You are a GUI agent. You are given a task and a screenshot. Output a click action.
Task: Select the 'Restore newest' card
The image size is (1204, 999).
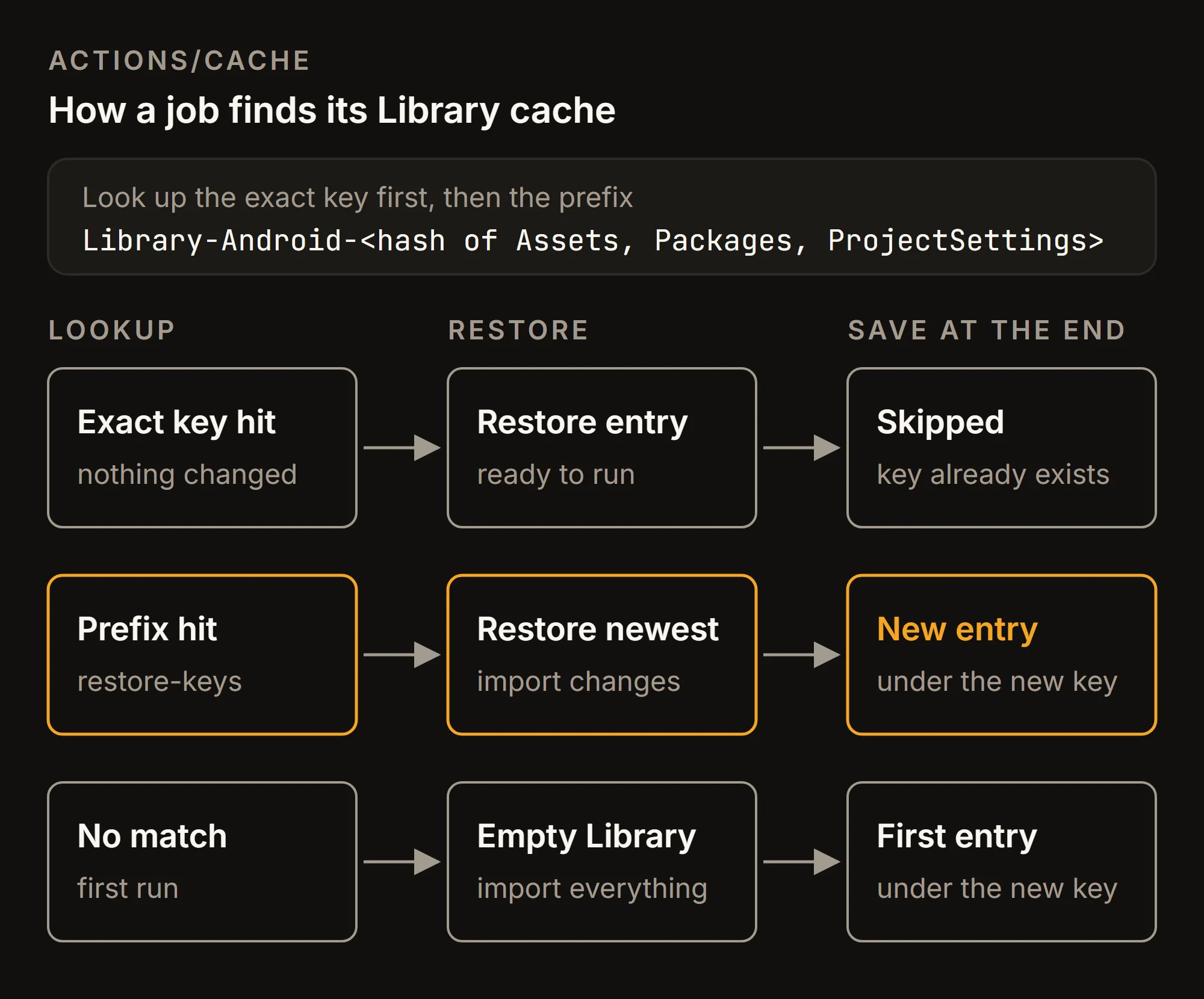602,655
